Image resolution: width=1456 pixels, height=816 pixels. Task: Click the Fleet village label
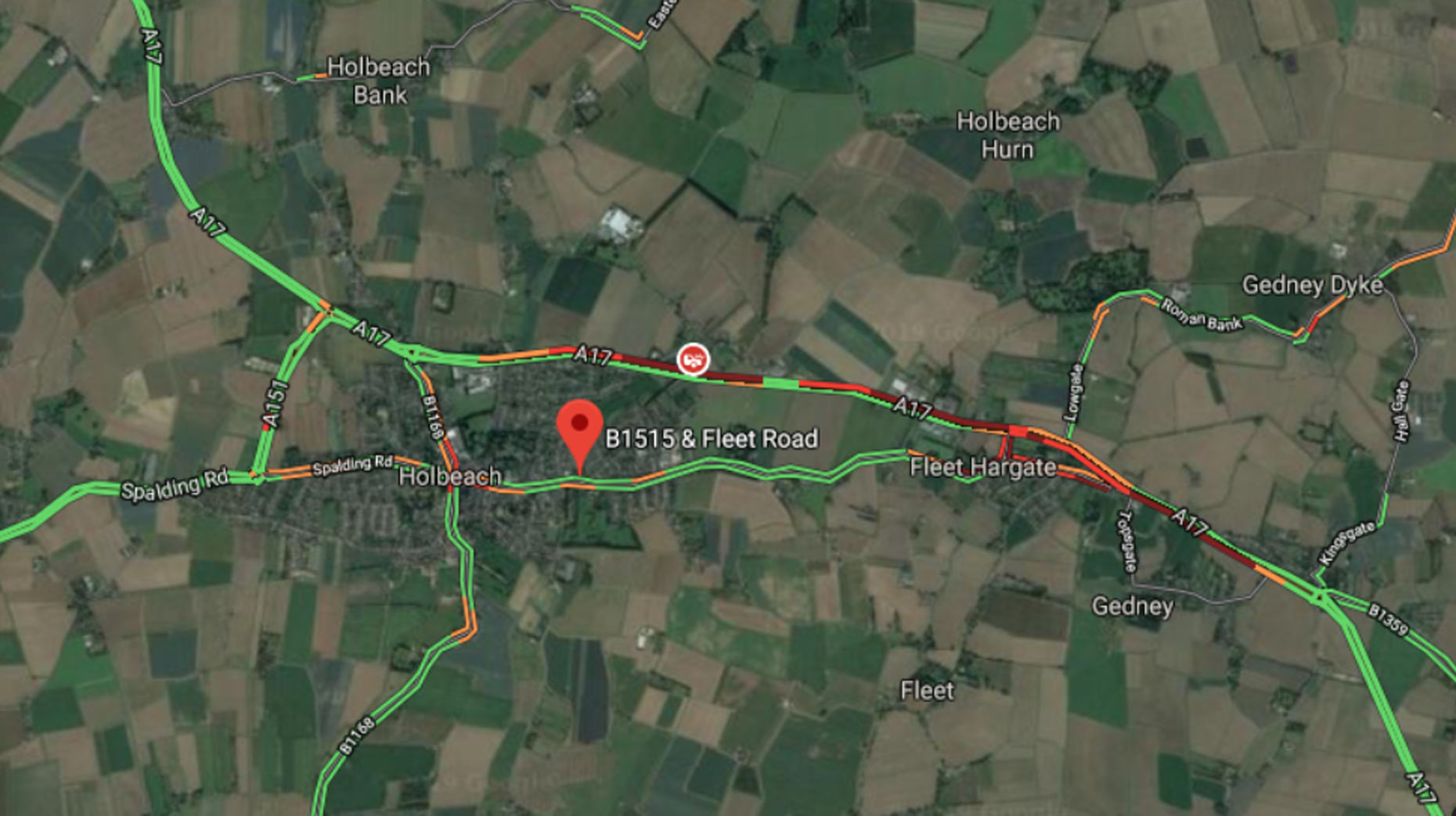[x=927, y=691]
